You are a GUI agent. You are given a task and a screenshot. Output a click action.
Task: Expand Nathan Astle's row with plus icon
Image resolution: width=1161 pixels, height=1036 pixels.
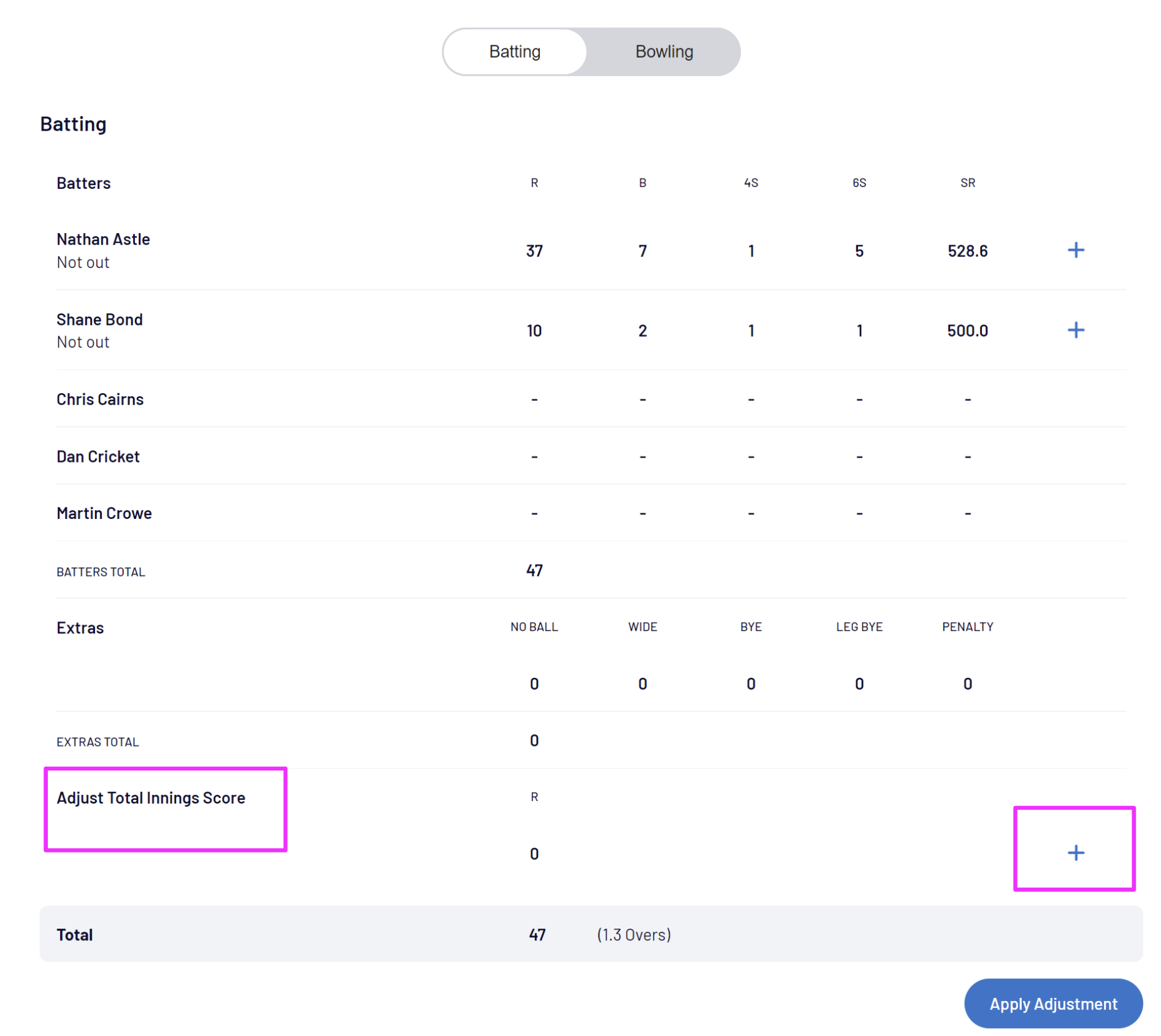pyautogui.click(x=1075, y=250)
